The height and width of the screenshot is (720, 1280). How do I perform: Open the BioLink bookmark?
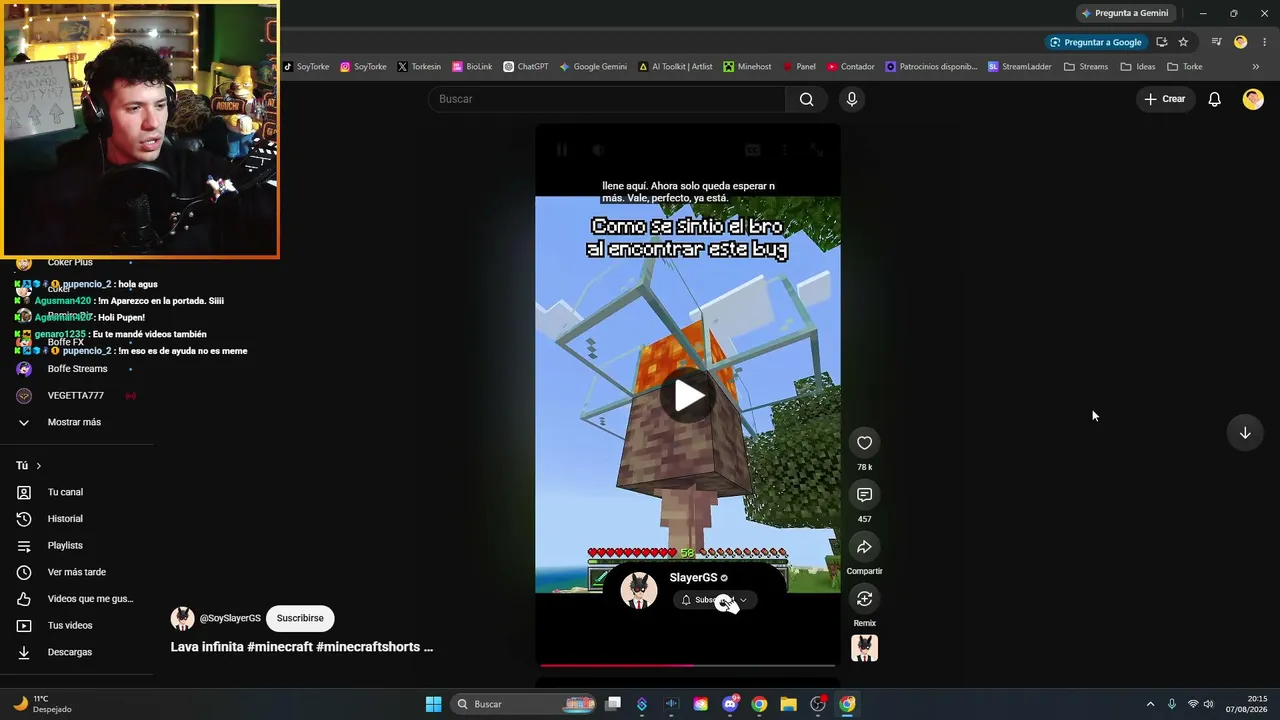(472, 67)
